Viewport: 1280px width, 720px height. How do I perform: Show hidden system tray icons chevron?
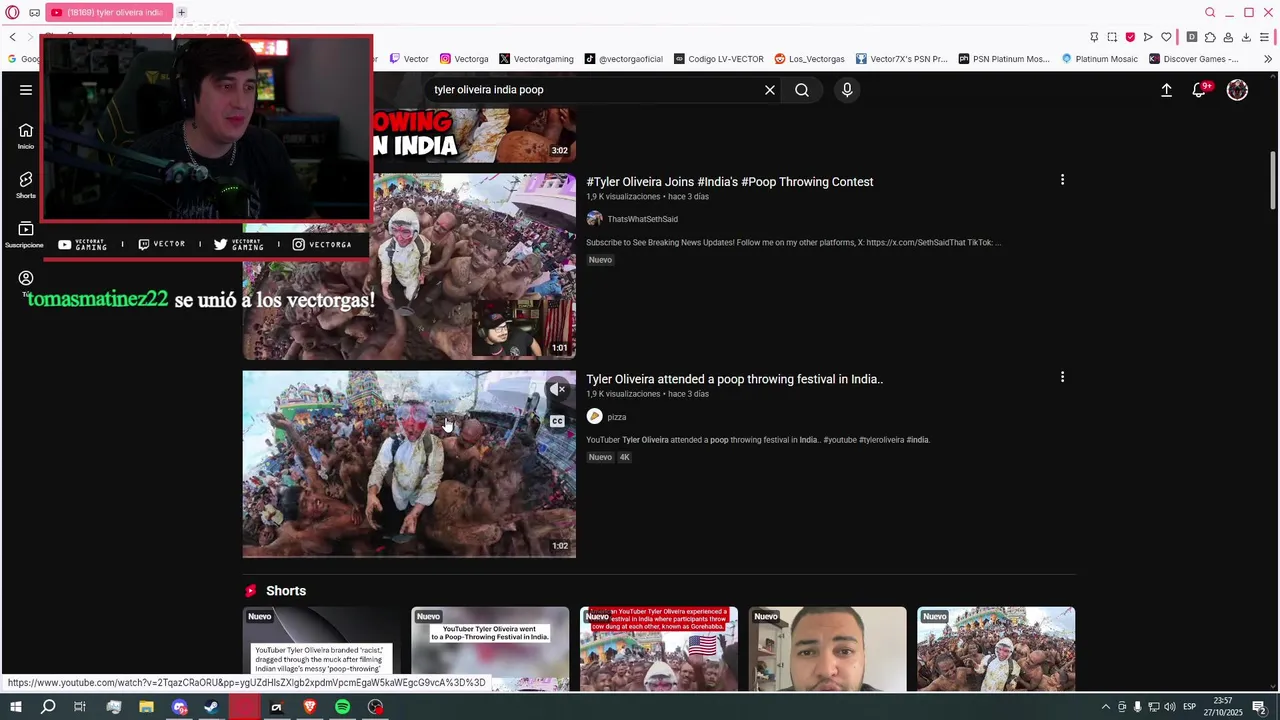pyautogui.click(x=1105, y=707)
